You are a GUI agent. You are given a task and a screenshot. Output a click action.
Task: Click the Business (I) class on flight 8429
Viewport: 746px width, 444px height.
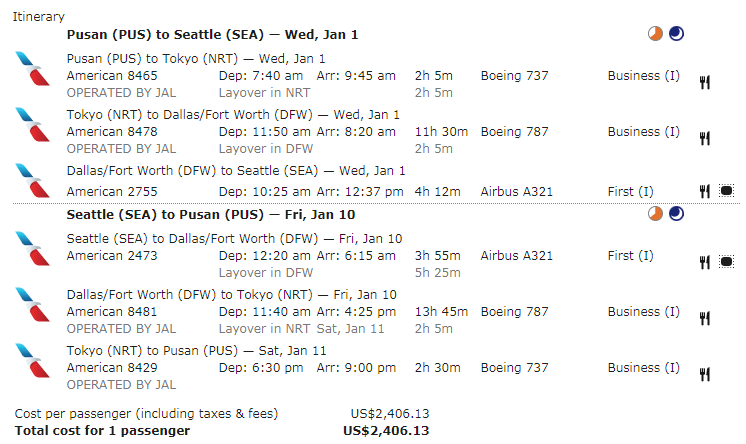pos(644,368)
